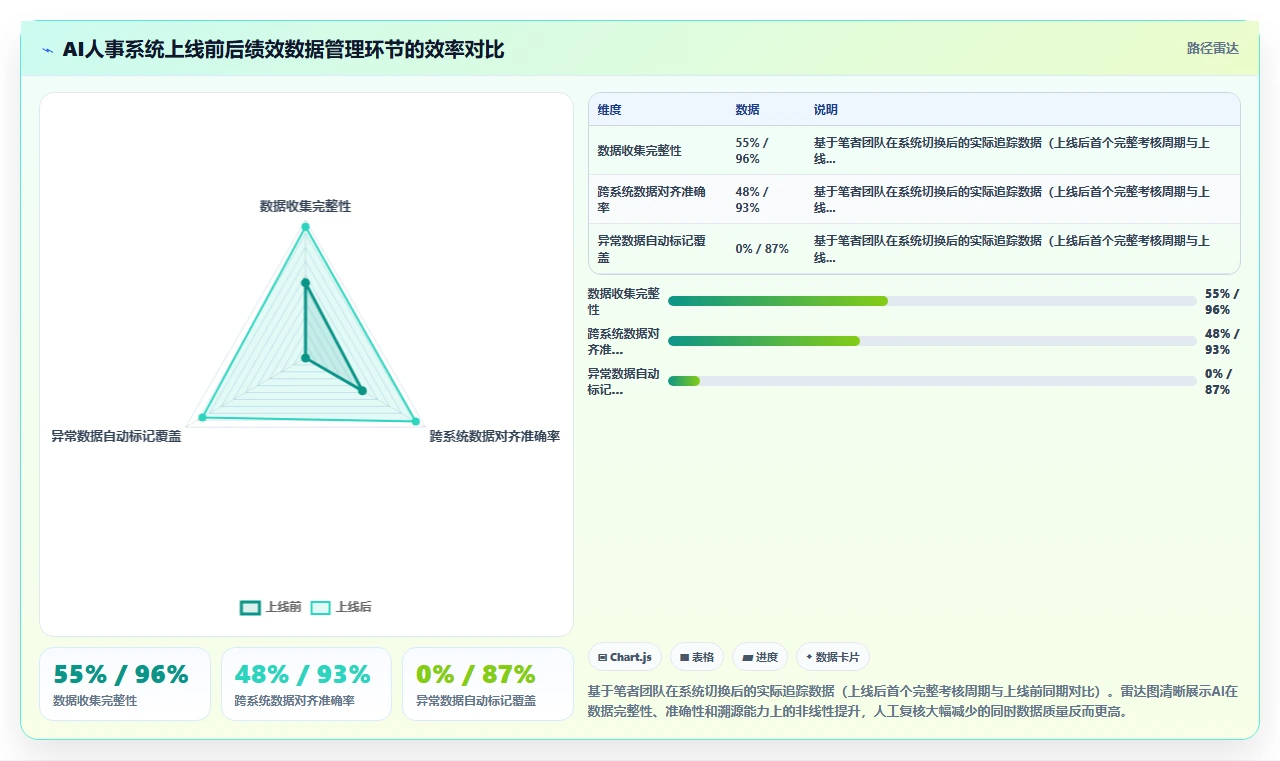
Task: Click the 数据收集完整性 radar axis label
Action: coord(306,206)
